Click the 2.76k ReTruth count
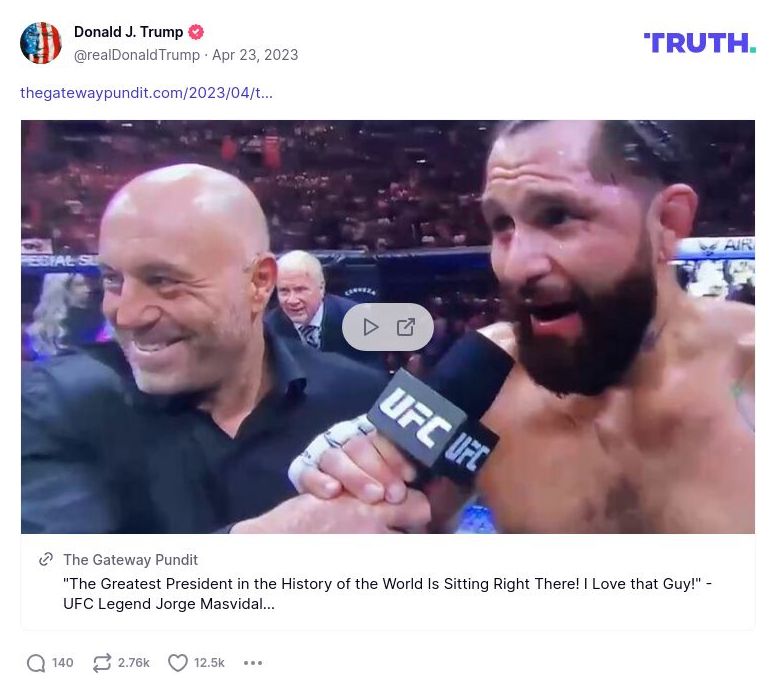This screenshot has height=694, width=777. click(134, 663)
